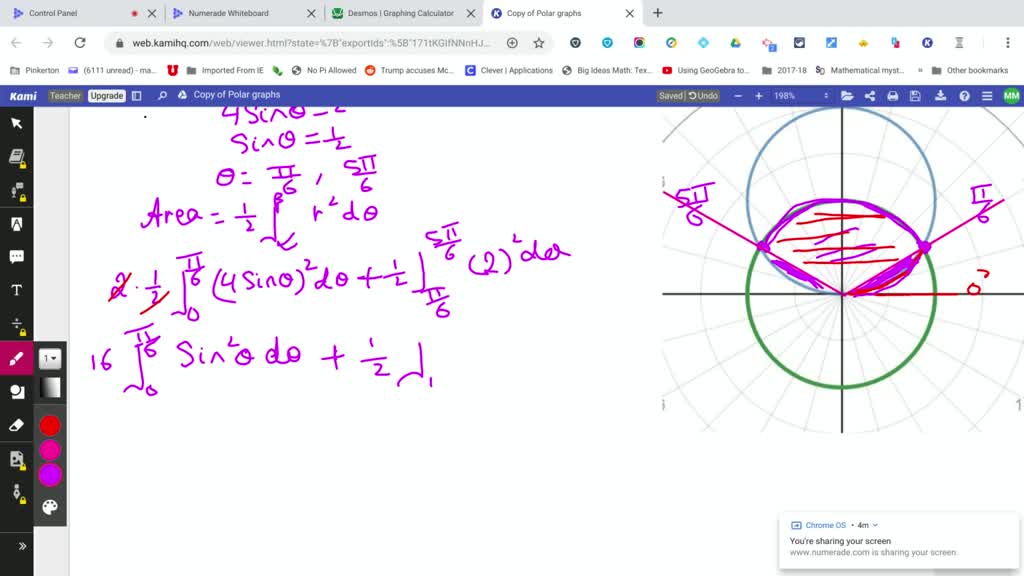Viewport: 1024px width, 576px height.
Task: Select the shapes tool
Action: pos(15,390)
